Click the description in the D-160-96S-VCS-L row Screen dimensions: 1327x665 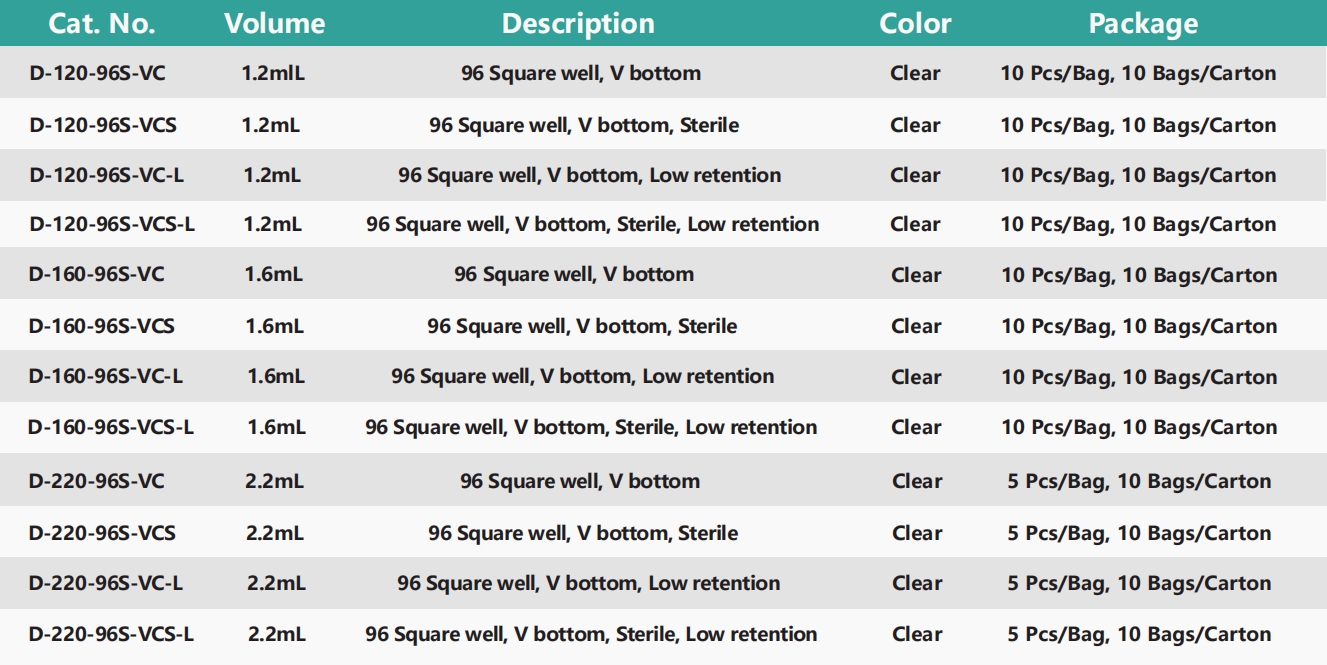[591, 427]
